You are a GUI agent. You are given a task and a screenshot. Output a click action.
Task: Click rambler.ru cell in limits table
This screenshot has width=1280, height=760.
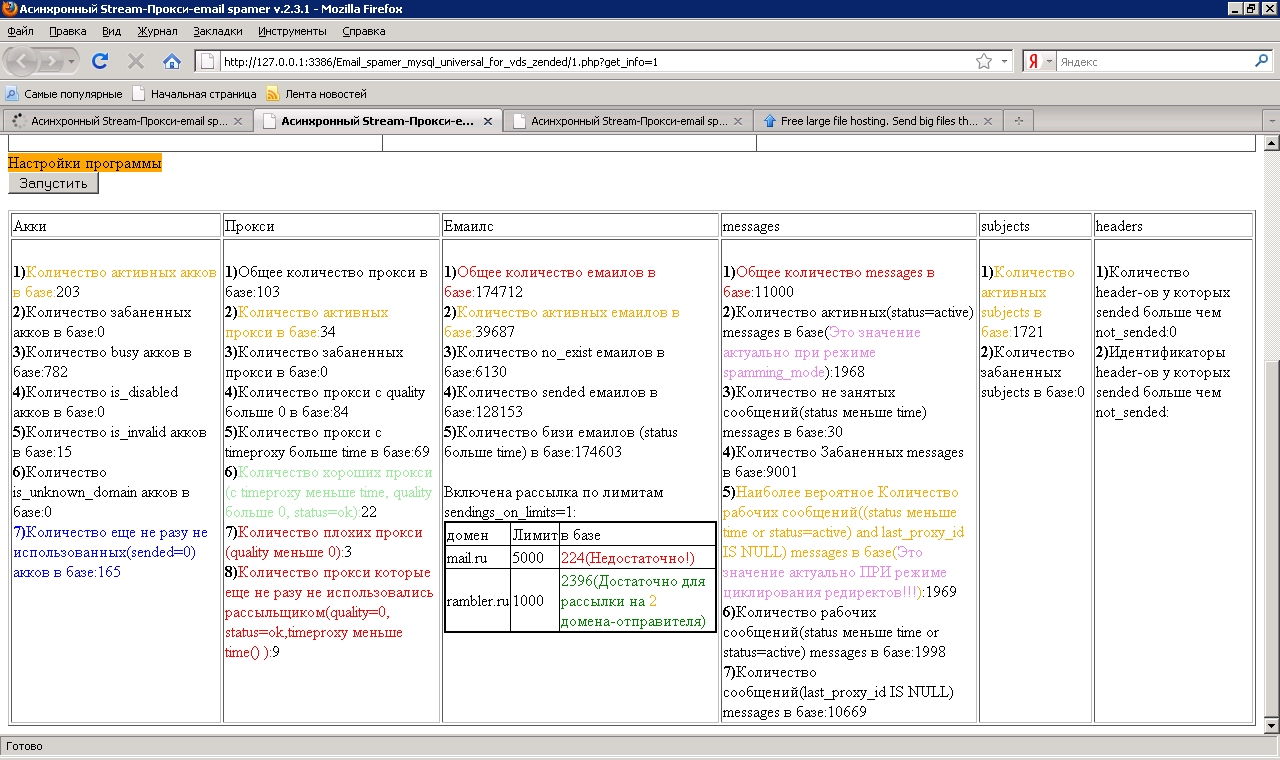pyautogui.click(x=478, y=601)
